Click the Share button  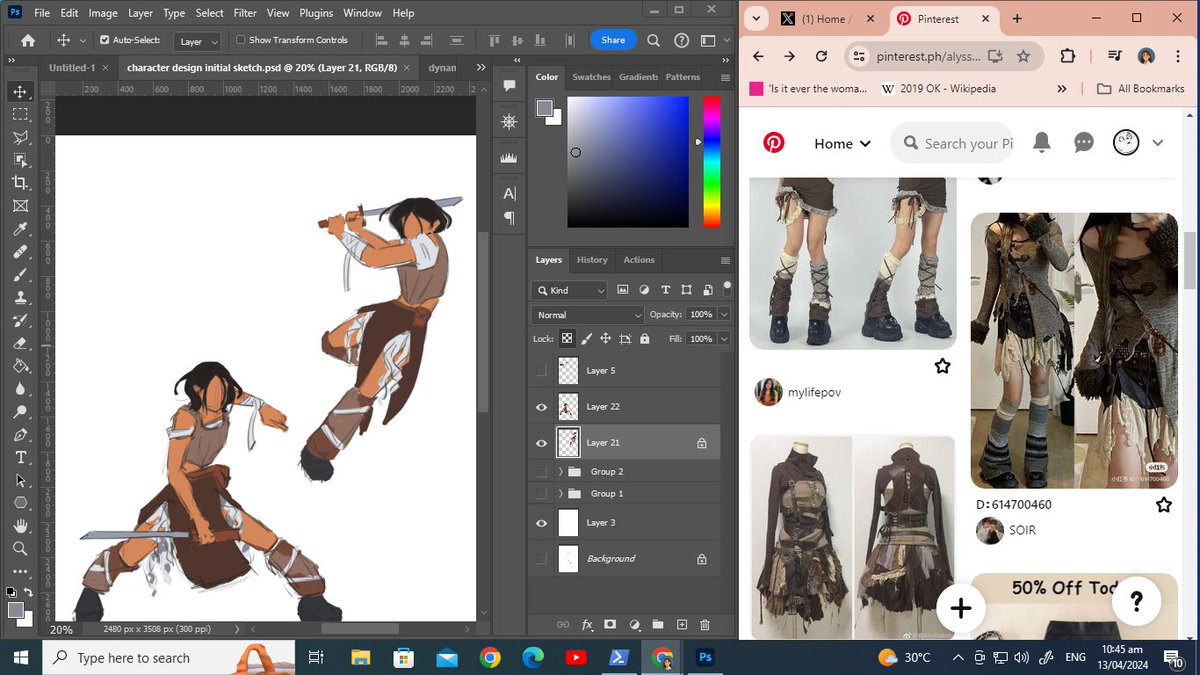(x=613, y=40)
